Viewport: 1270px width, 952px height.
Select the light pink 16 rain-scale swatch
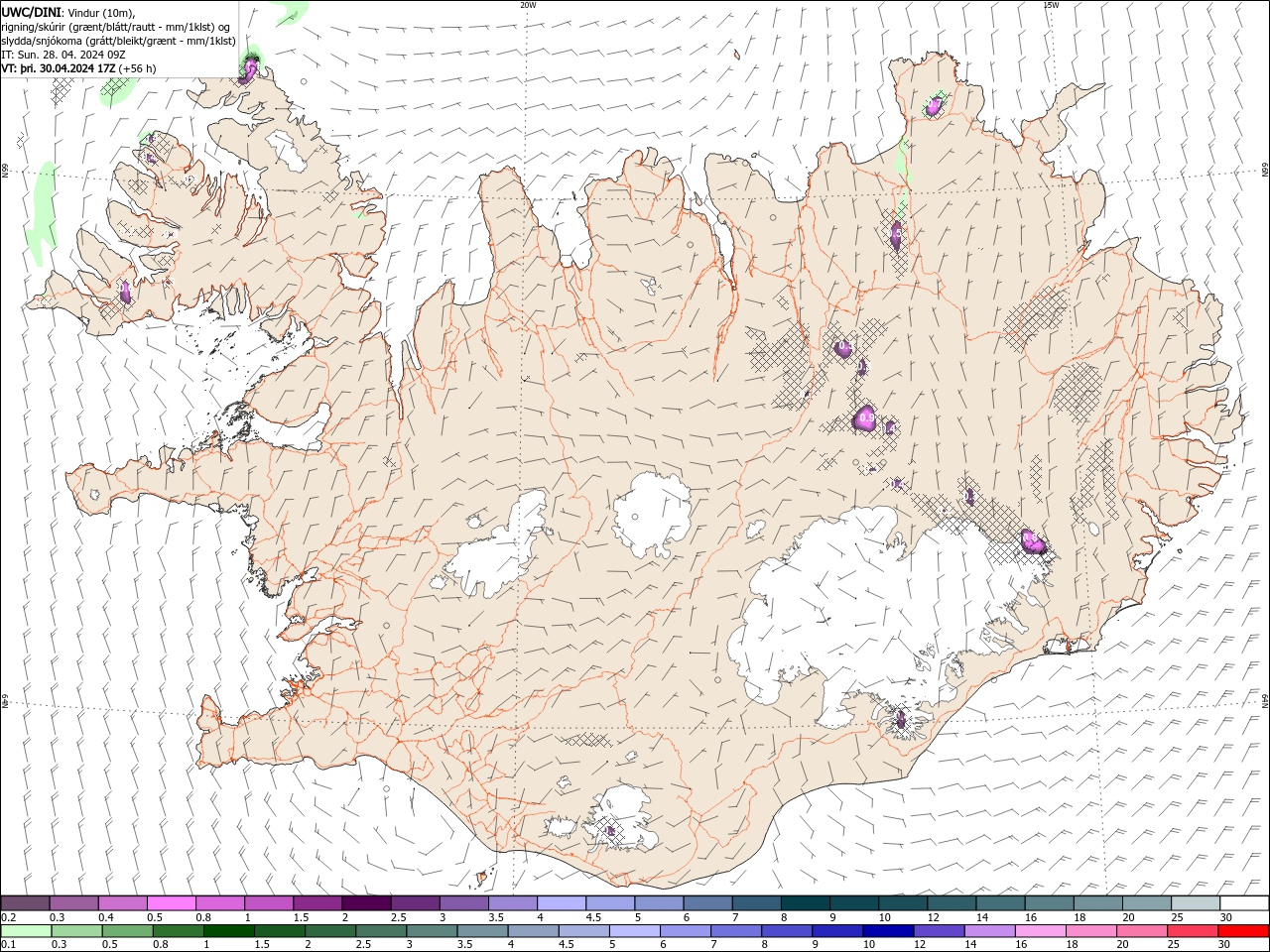(1040, 930)
